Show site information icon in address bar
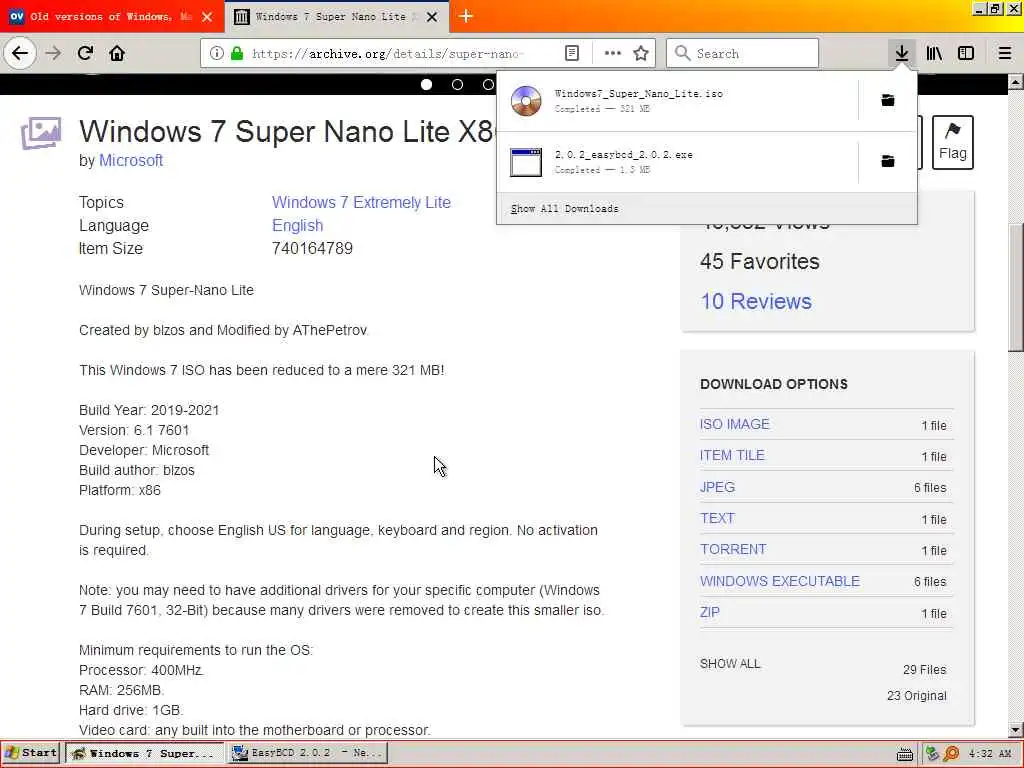The width and height of the screenshot is (1024, 768). click(x=217, y=54)
